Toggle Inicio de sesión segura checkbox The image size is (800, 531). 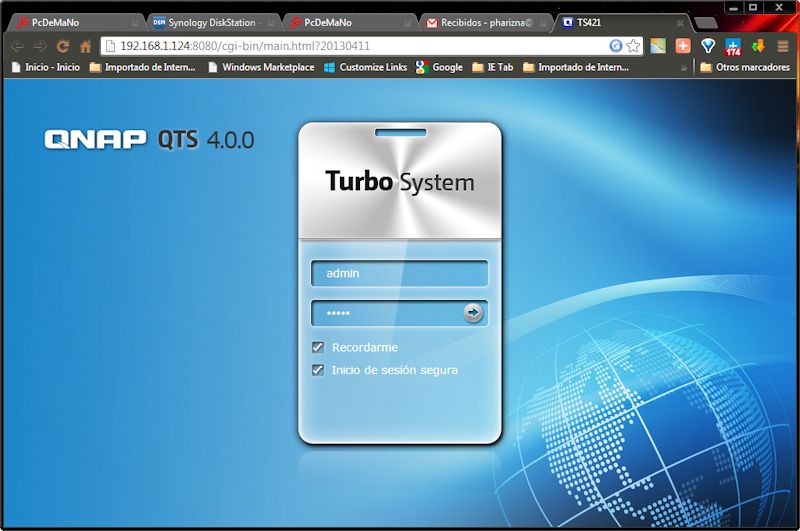pos(318,370)
